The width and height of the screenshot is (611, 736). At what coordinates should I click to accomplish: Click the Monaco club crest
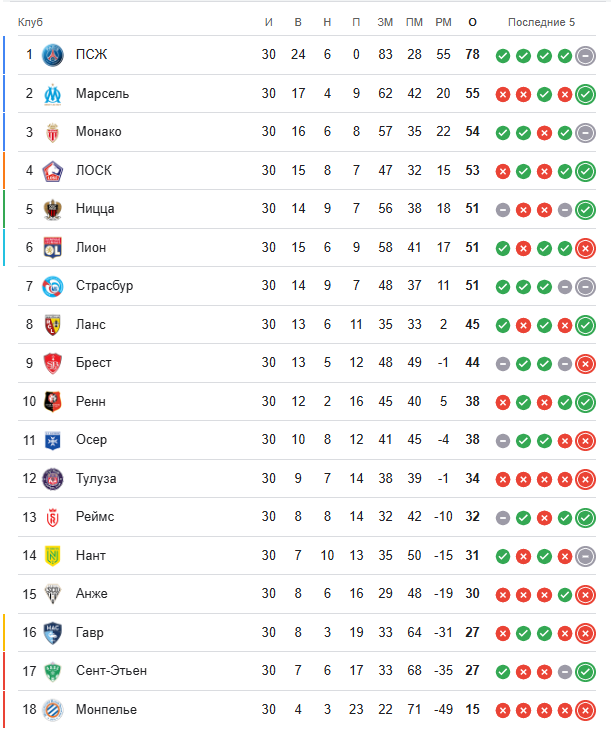(x=53, y=132)
